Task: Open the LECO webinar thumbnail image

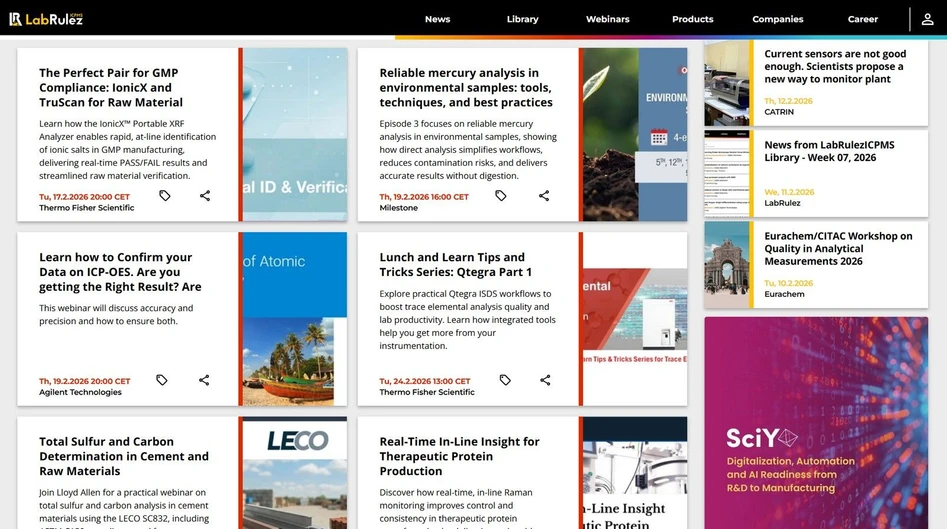Action: tap(295, 472)
